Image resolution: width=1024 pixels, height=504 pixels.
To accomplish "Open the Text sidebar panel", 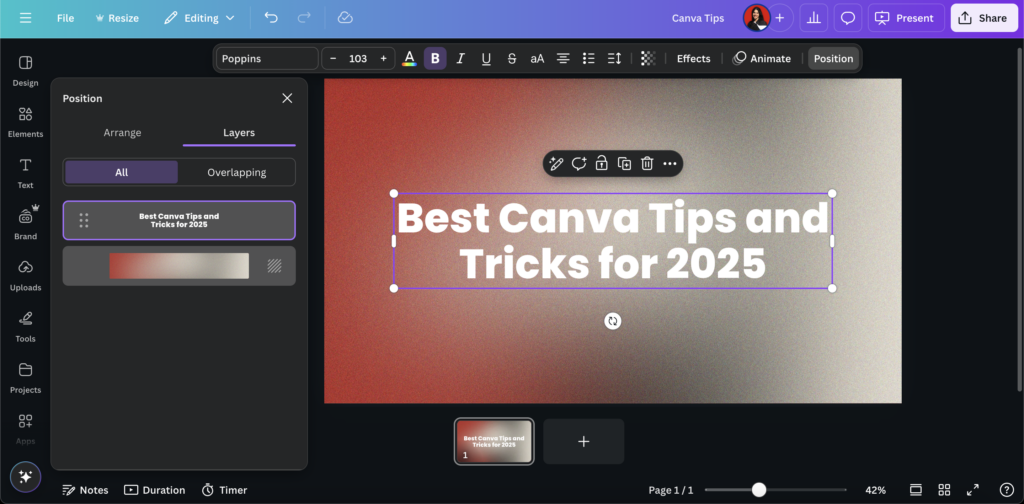I will tap(25, 174).
